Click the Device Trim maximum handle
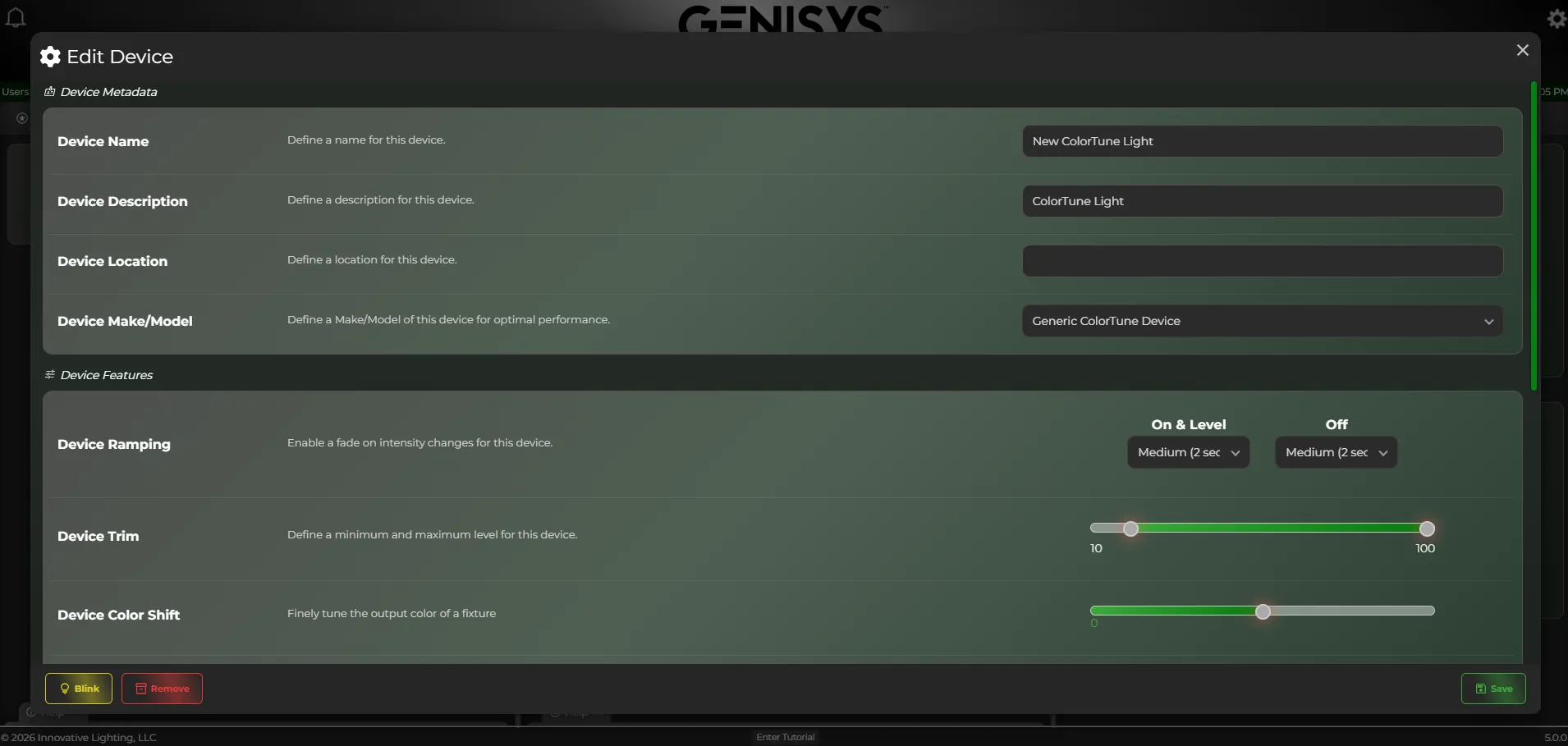 pyautogui.click(x=1427, y=529)
